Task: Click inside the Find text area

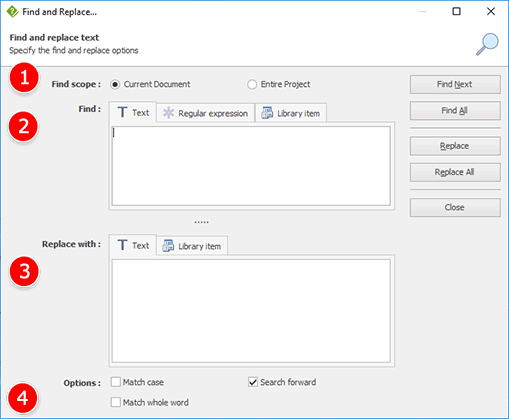Action: pos(251,166)
